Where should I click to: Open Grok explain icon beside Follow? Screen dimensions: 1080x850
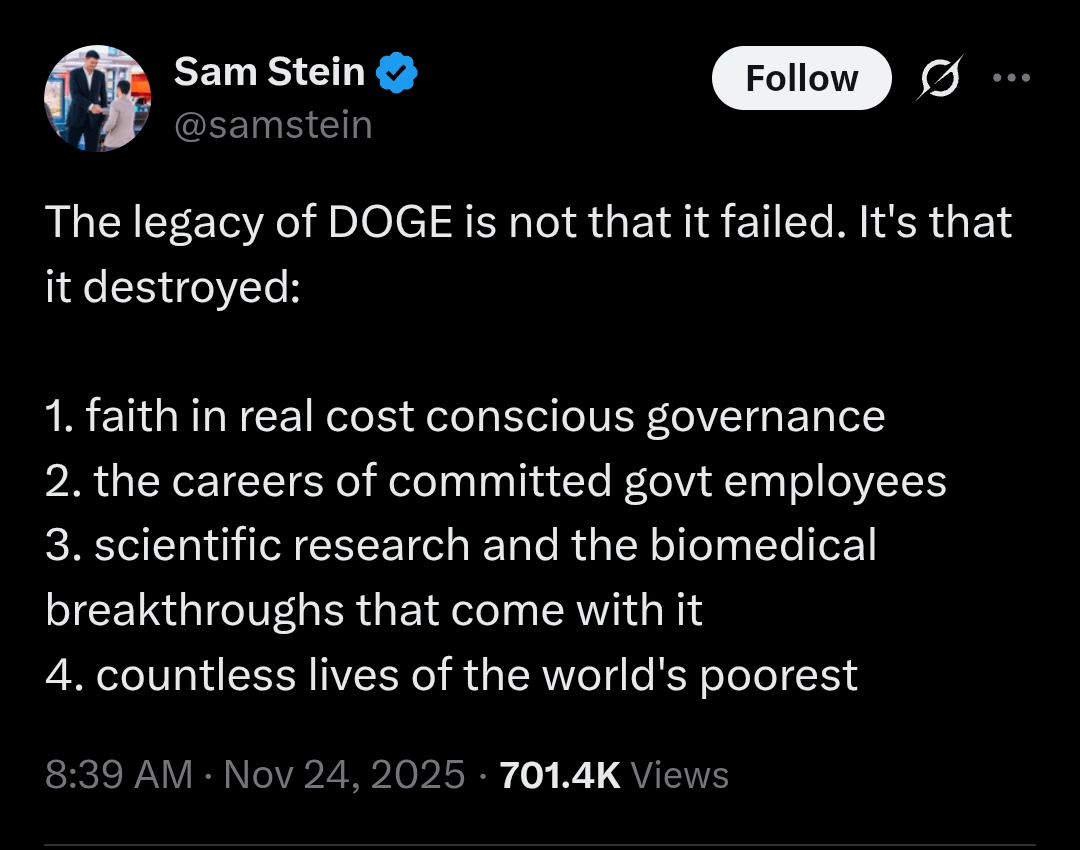point(937,78)
